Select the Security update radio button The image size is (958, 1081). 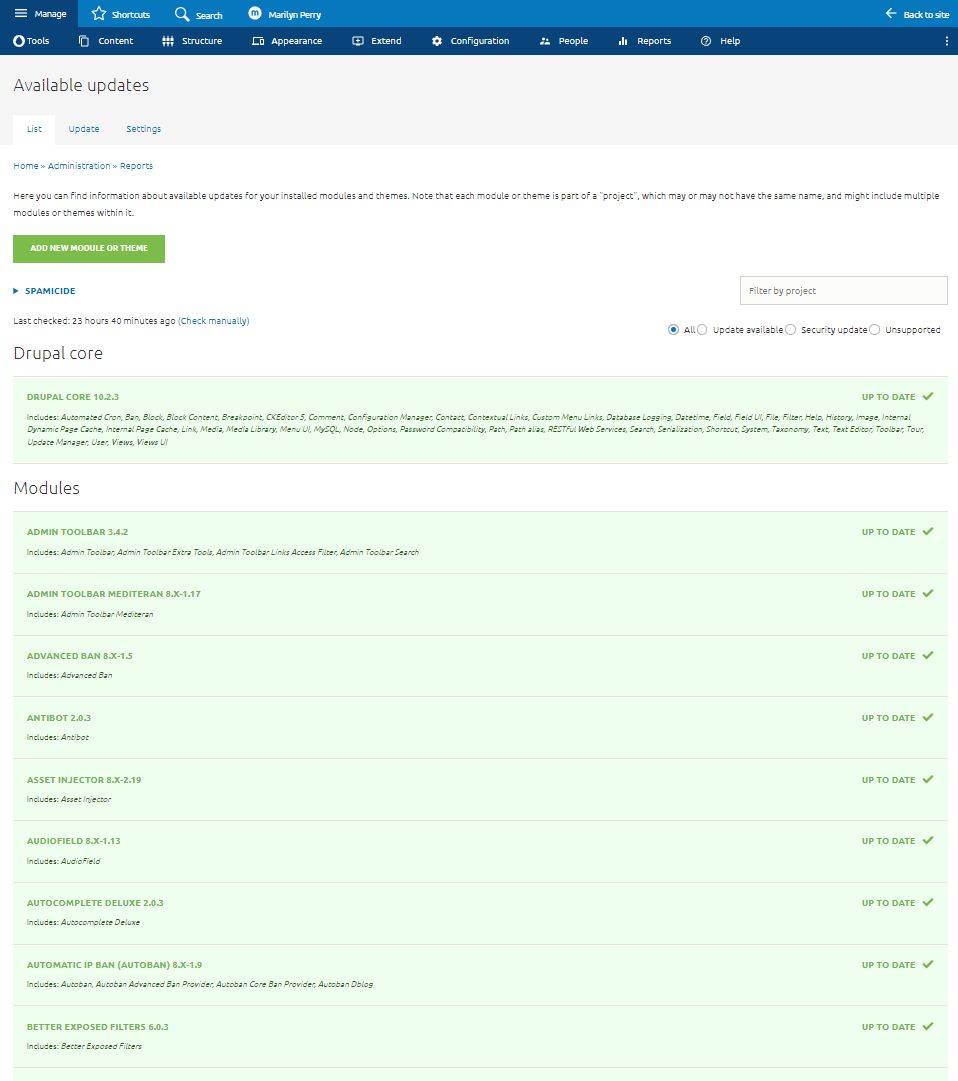(x=791, y=330)
